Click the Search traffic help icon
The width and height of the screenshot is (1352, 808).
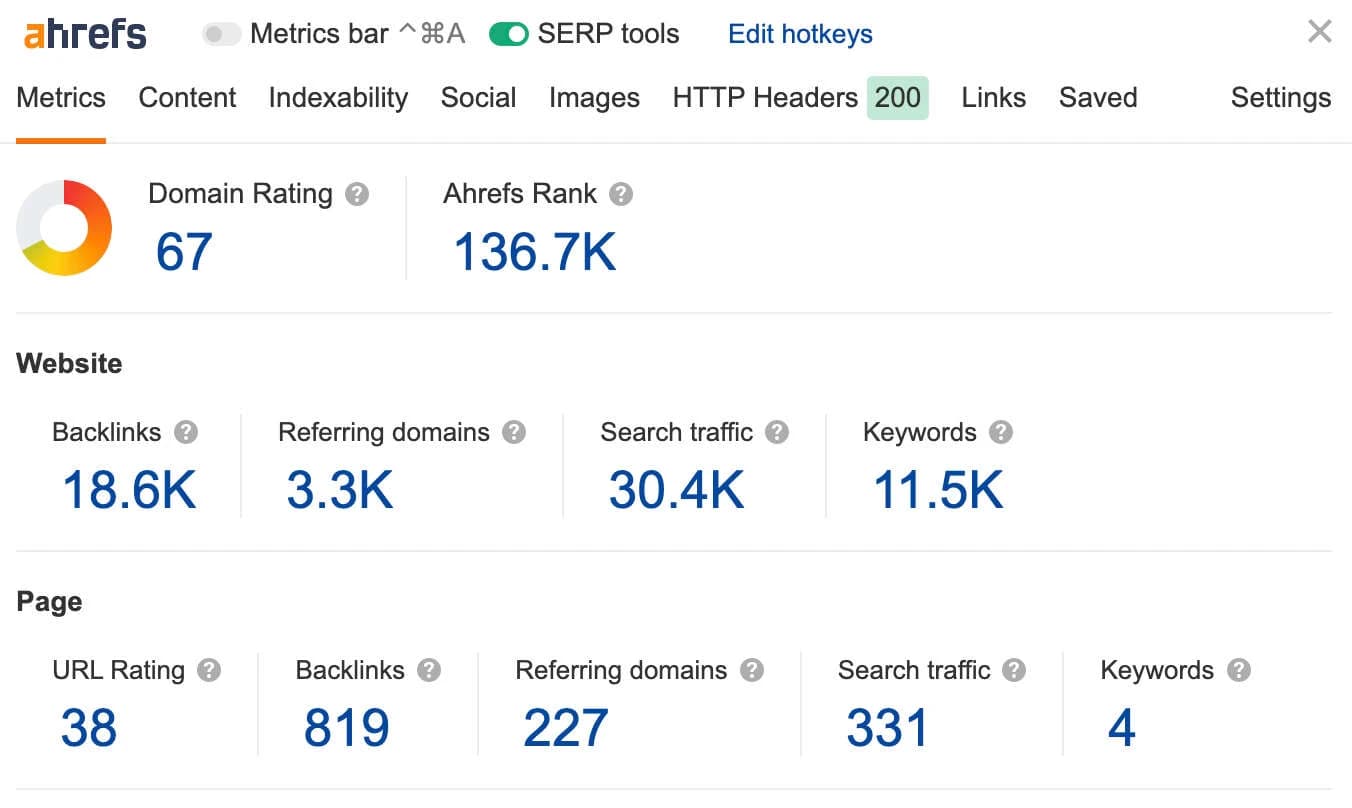coord(778,433)
